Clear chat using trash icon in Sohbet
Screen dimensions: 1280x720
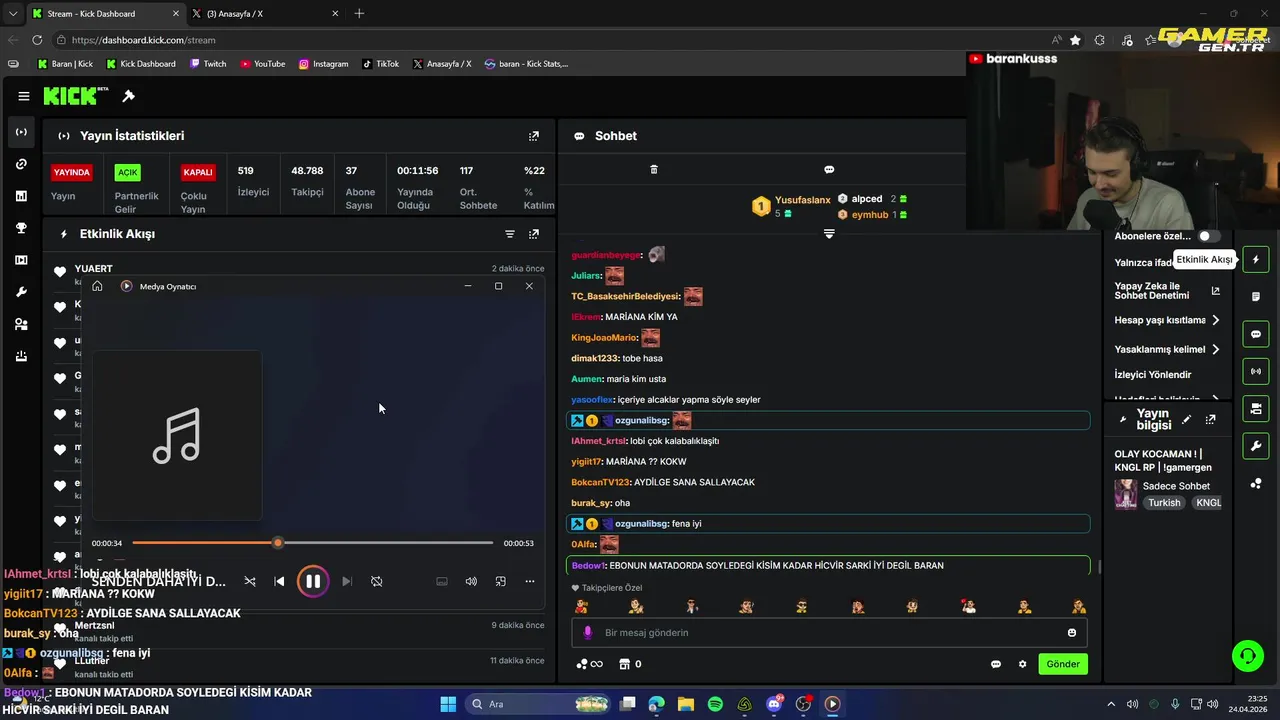(x=654, y=170)
